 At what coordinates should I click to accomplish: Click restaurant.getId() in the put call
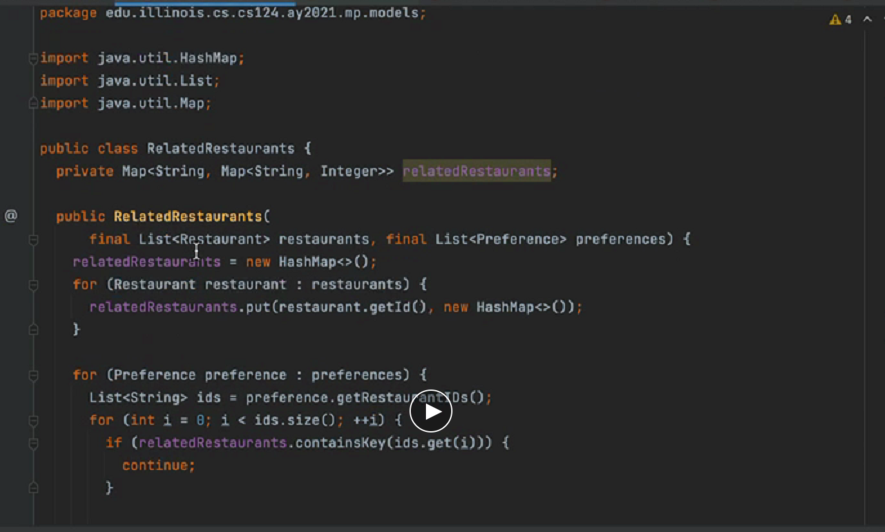click(352, 307)
